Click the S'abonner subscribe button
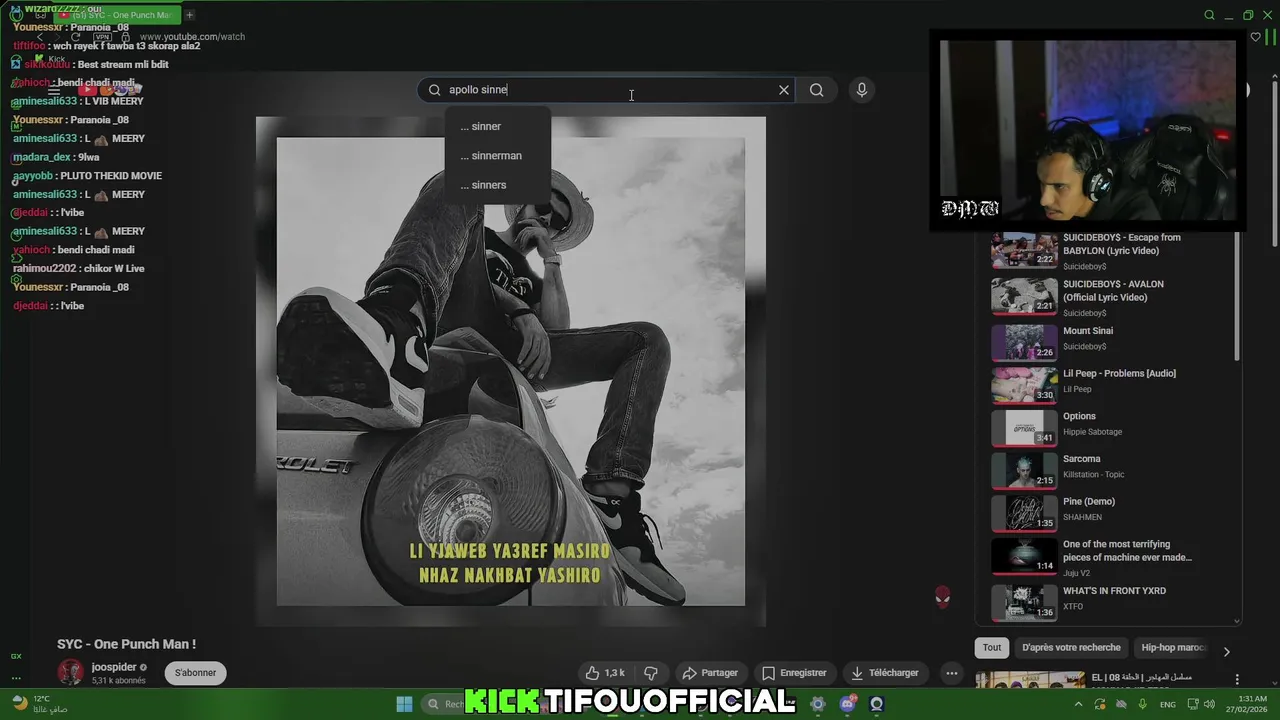Viewport: 1280px width, 720px height. [195, 673]
